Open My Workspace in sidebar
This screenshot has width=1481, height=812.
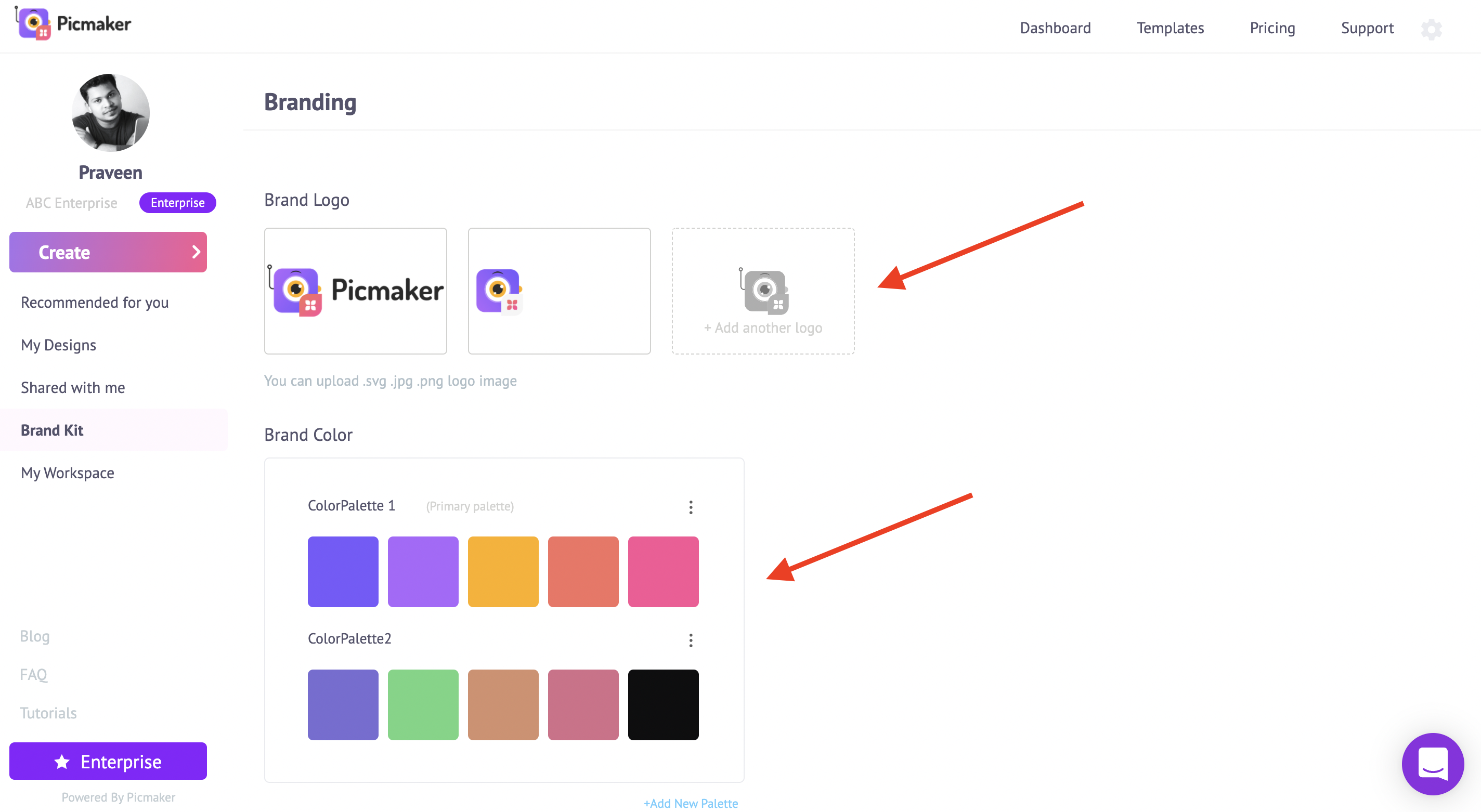(x=67, y=473)
